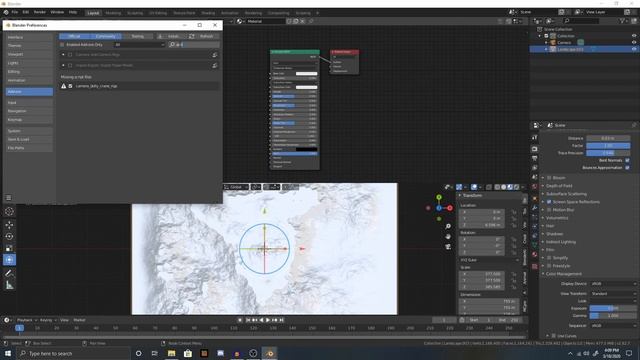Open the Window menu

57,12
